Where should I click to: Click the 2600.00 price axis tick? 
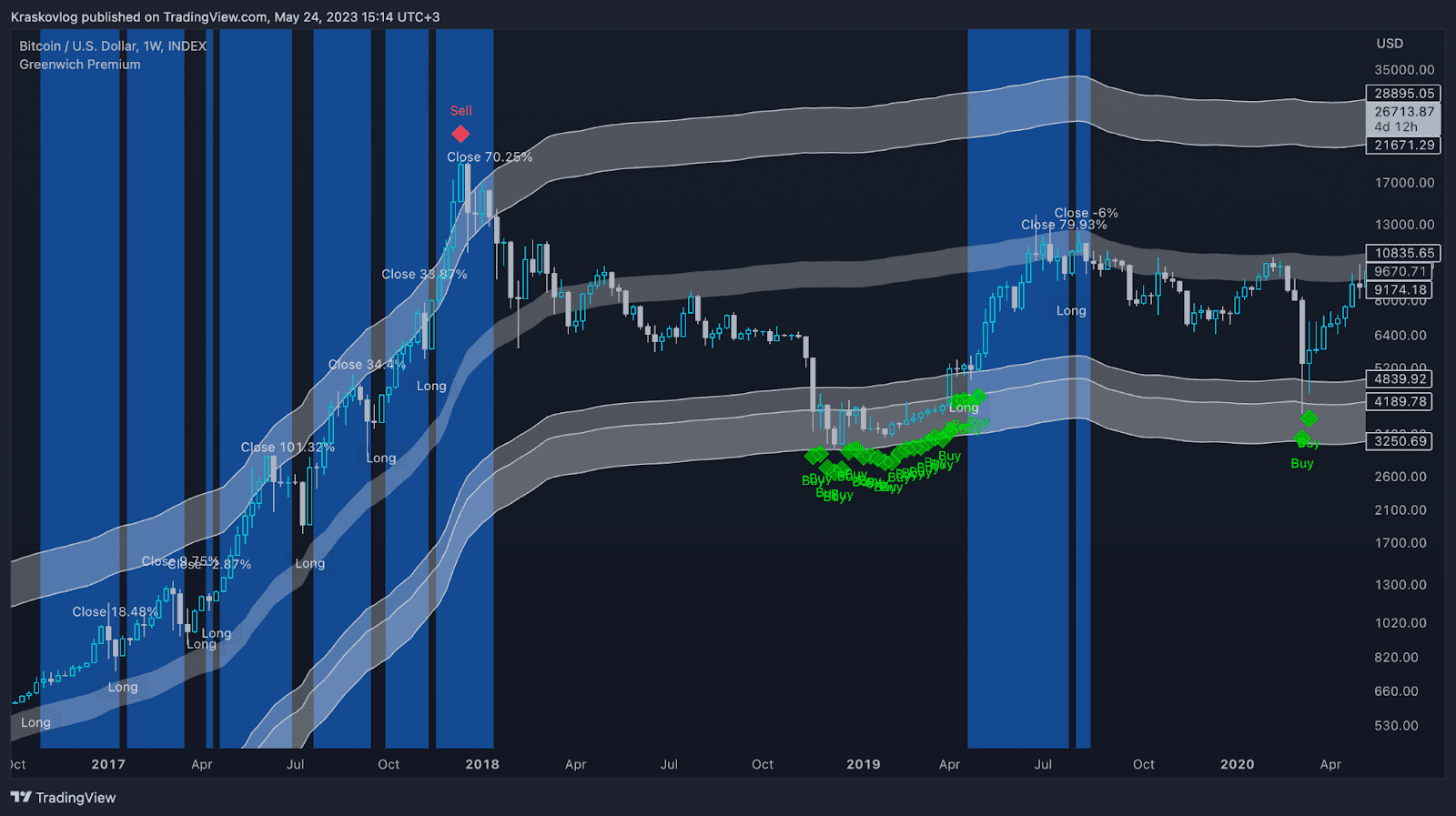click(1400, 477)
